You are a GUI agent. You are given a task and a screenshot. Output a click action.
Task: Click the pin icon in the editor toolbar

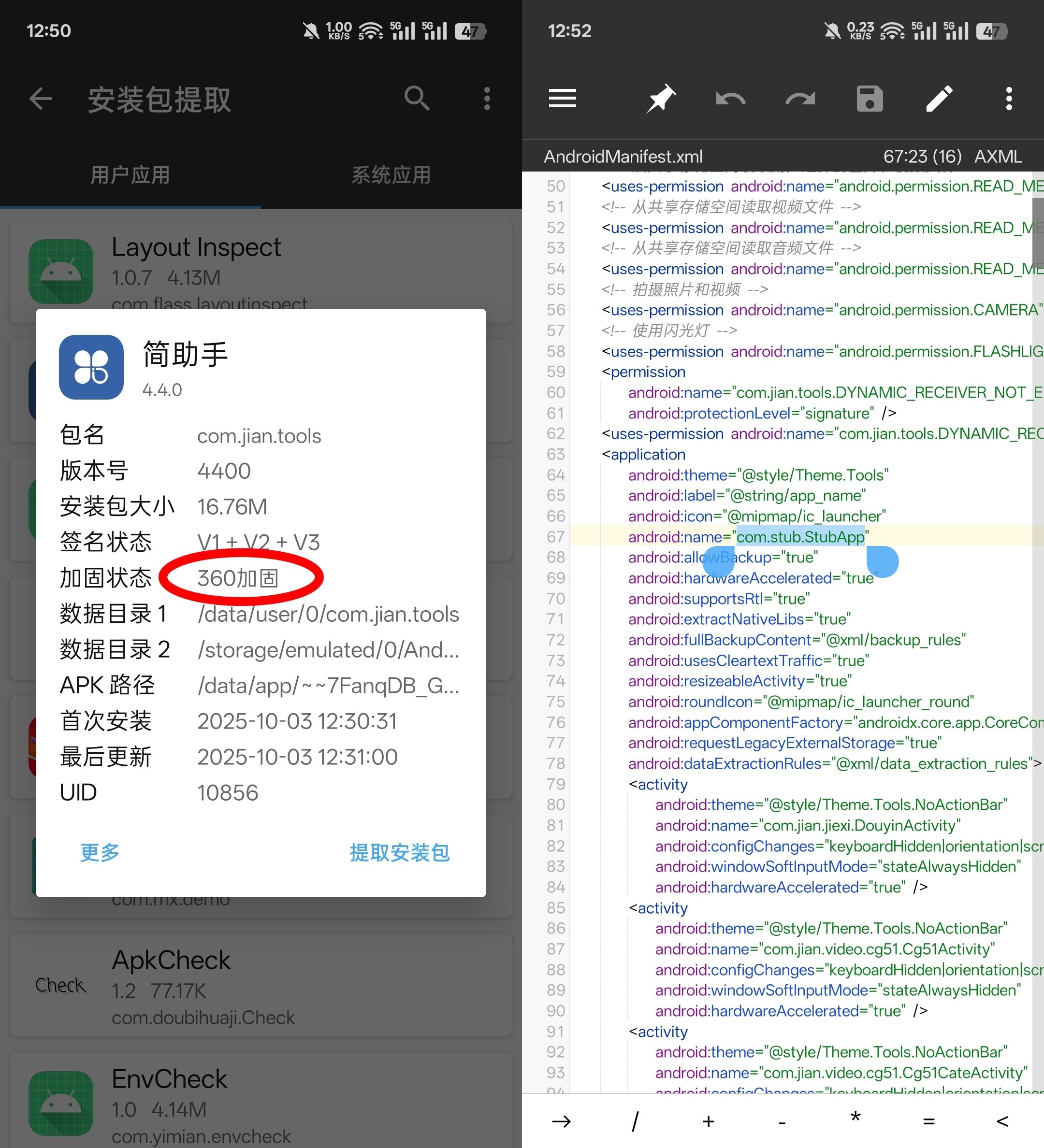pyautogui.click(x=661, y=99)
